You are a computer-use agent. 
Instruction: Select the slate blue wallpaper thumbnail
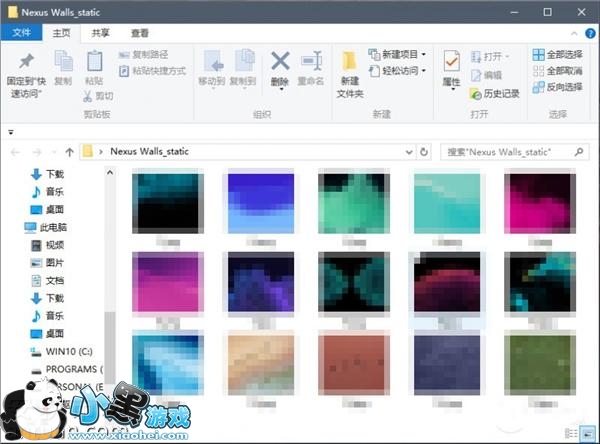coord(447,365)
